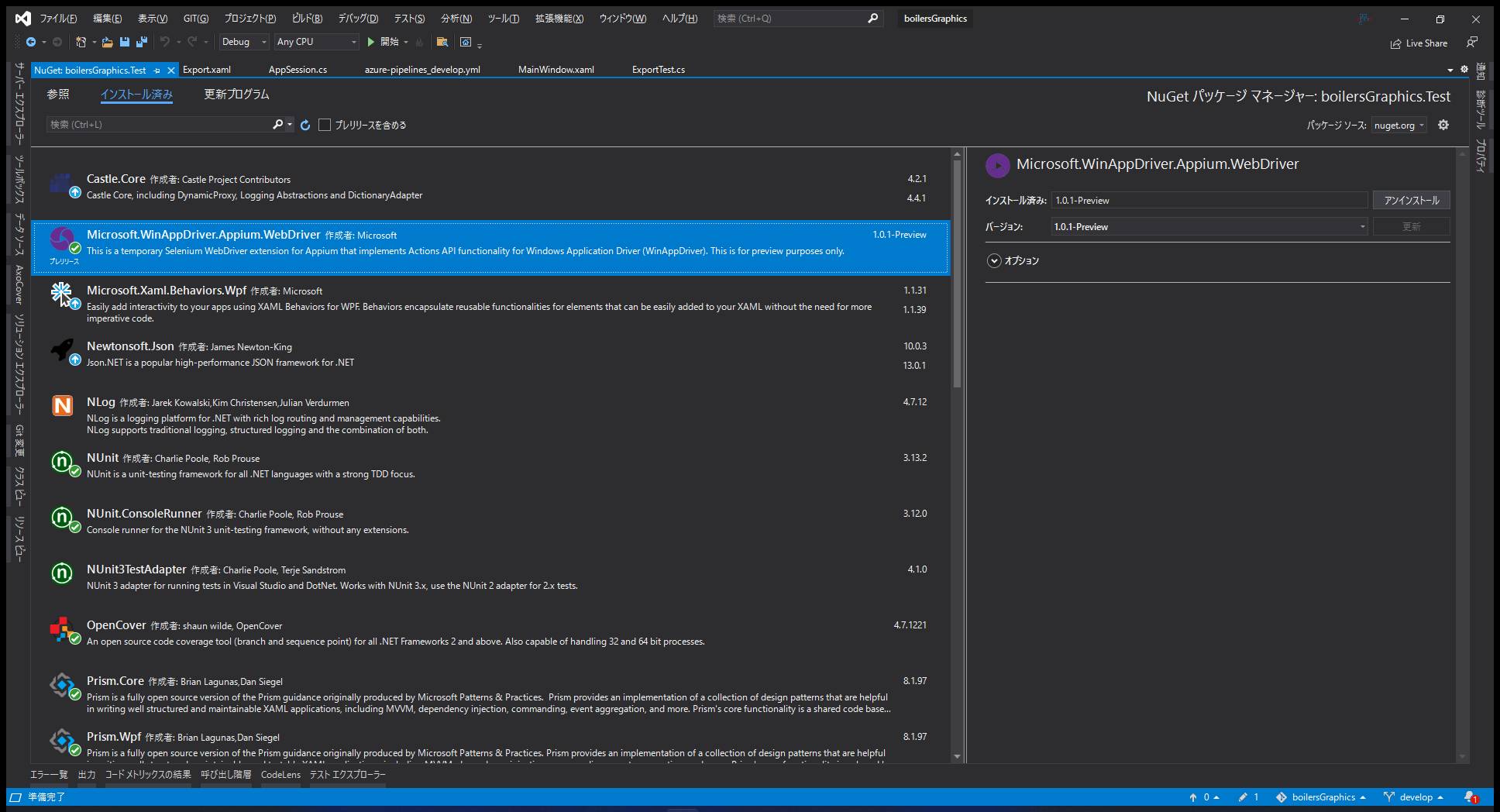Open the GIT(G) menu
Screen dimensions: 1500x812
196,19
